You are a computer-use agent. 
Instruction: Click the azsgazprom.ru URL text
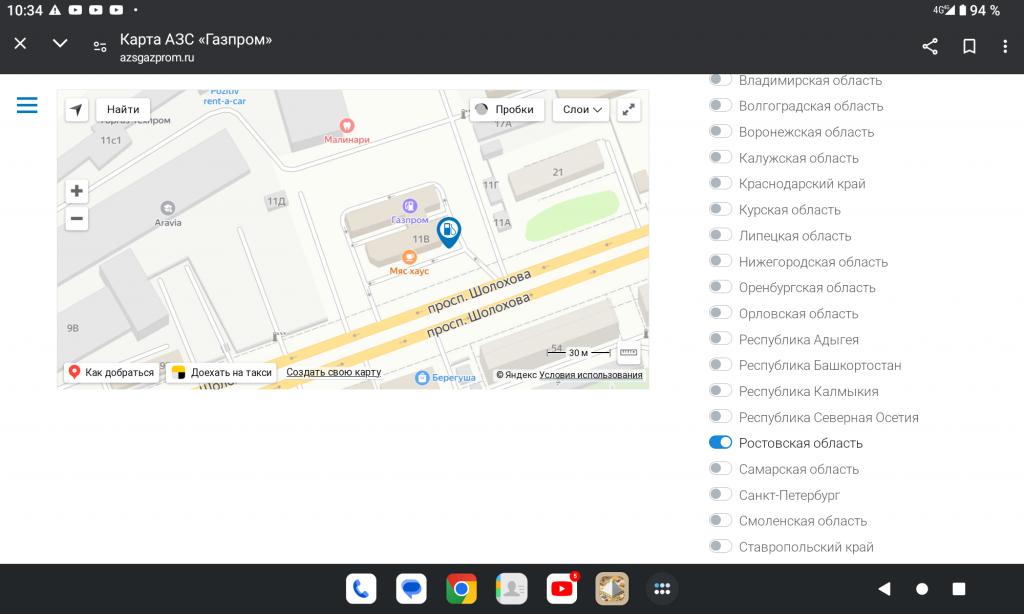(x=157, y=57)
